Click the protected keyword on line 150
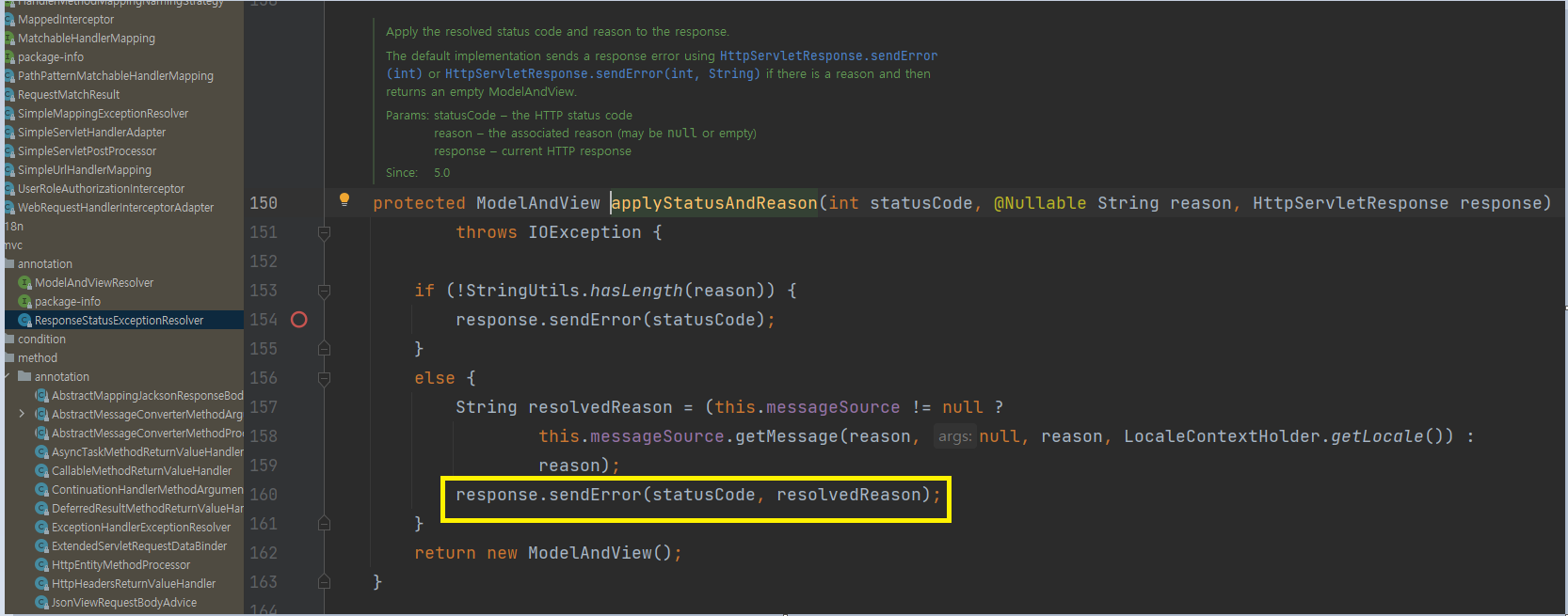 coord(419,203)
